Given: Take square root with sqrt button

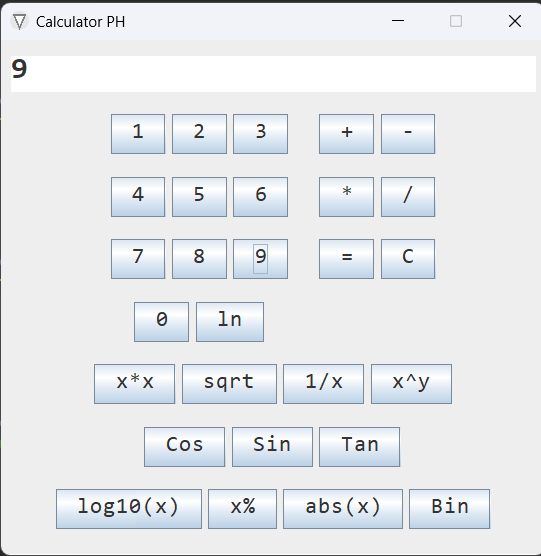Looking at the screenshot, I should [x=229, y=384].
